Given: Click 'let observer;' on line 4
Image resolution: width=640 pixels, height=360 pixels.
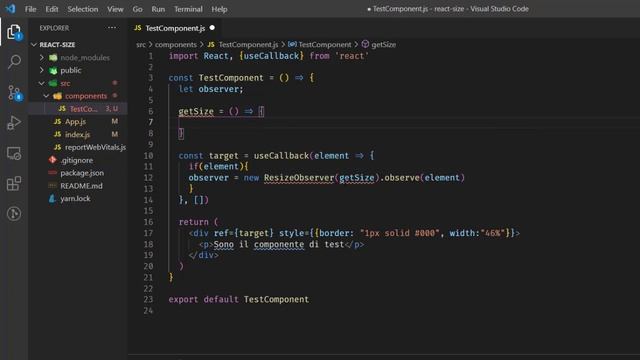Looking at the screenshot, I should 211,89.
